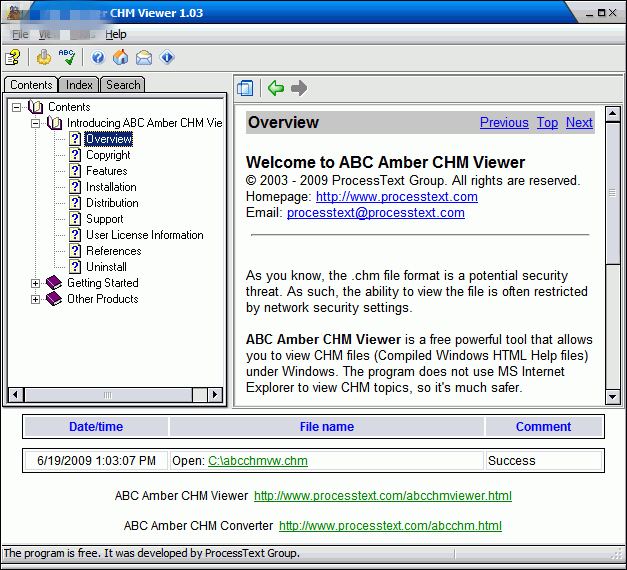Collapse the root Contents node

(16, 107)
